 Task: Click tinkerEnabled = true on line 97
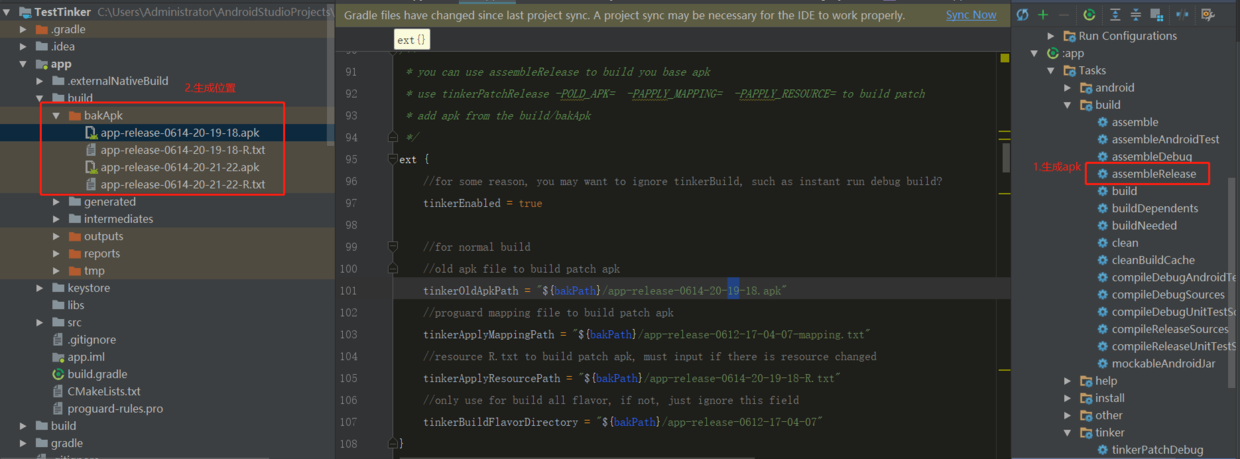click(483, 203)
